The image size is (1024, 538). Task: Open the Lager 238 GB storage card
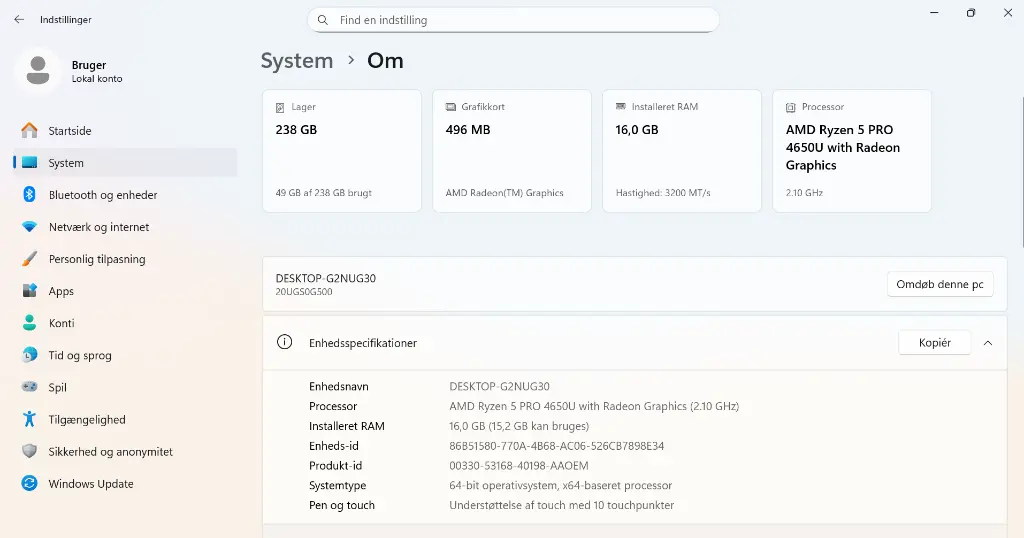(341, 150)
